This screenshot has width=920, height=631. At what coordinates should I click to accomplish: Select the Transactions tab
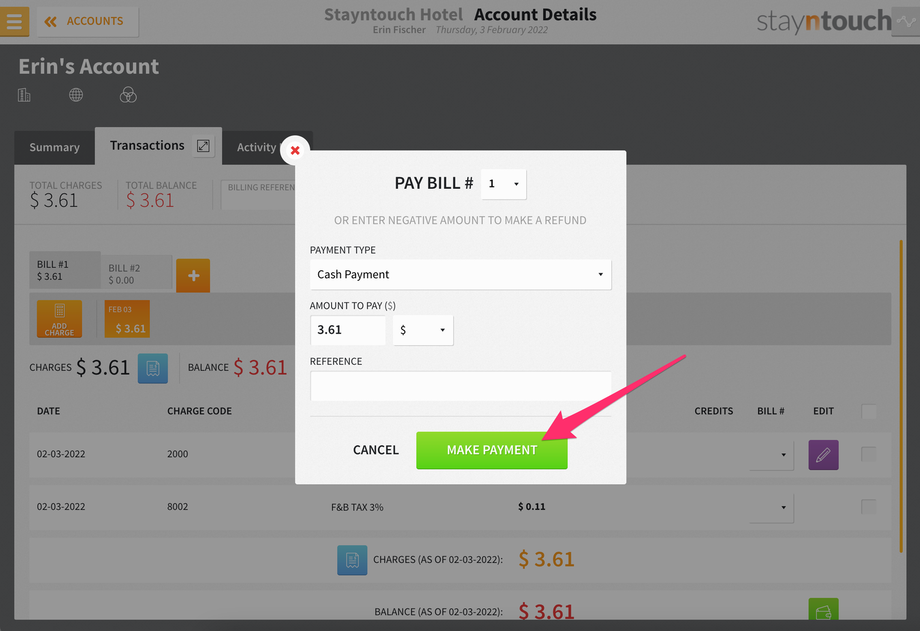tap(147, 146)
